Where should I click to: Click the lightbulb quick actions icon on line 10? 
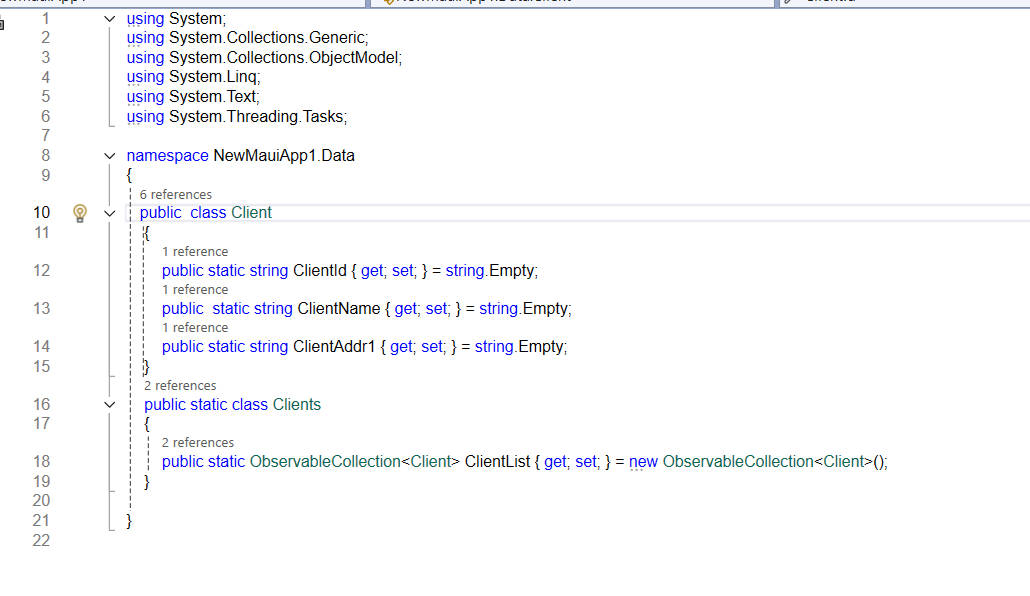point(79,213)
